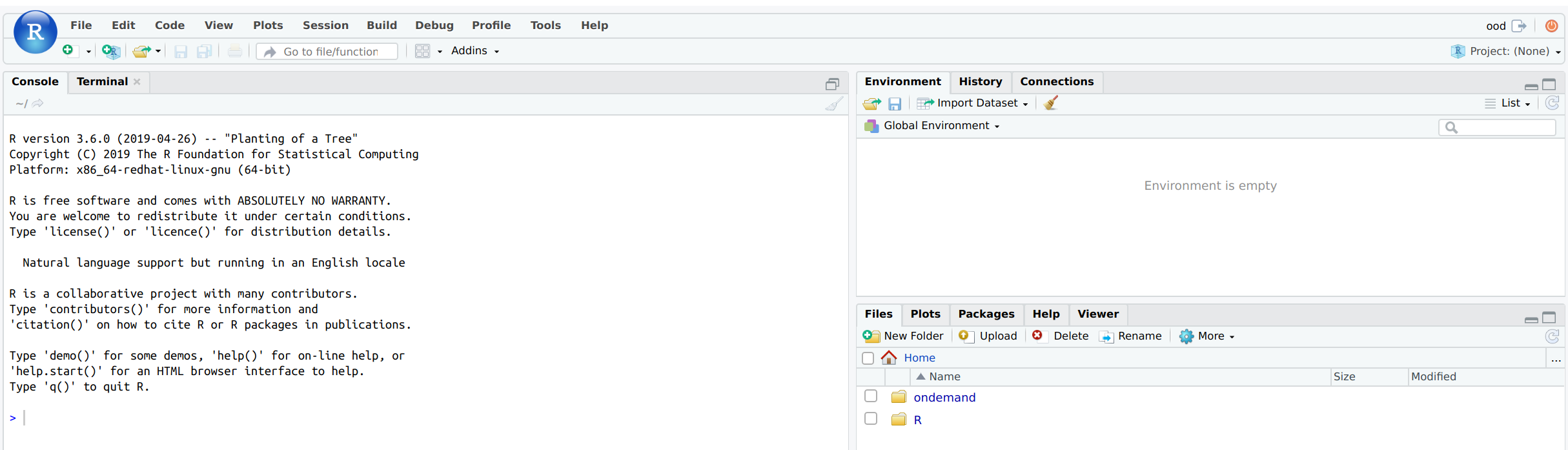Switch to the Packages tab
The width and height of the screenshot is (1568, 450).
pyautogui.click(x=986, y=314)
